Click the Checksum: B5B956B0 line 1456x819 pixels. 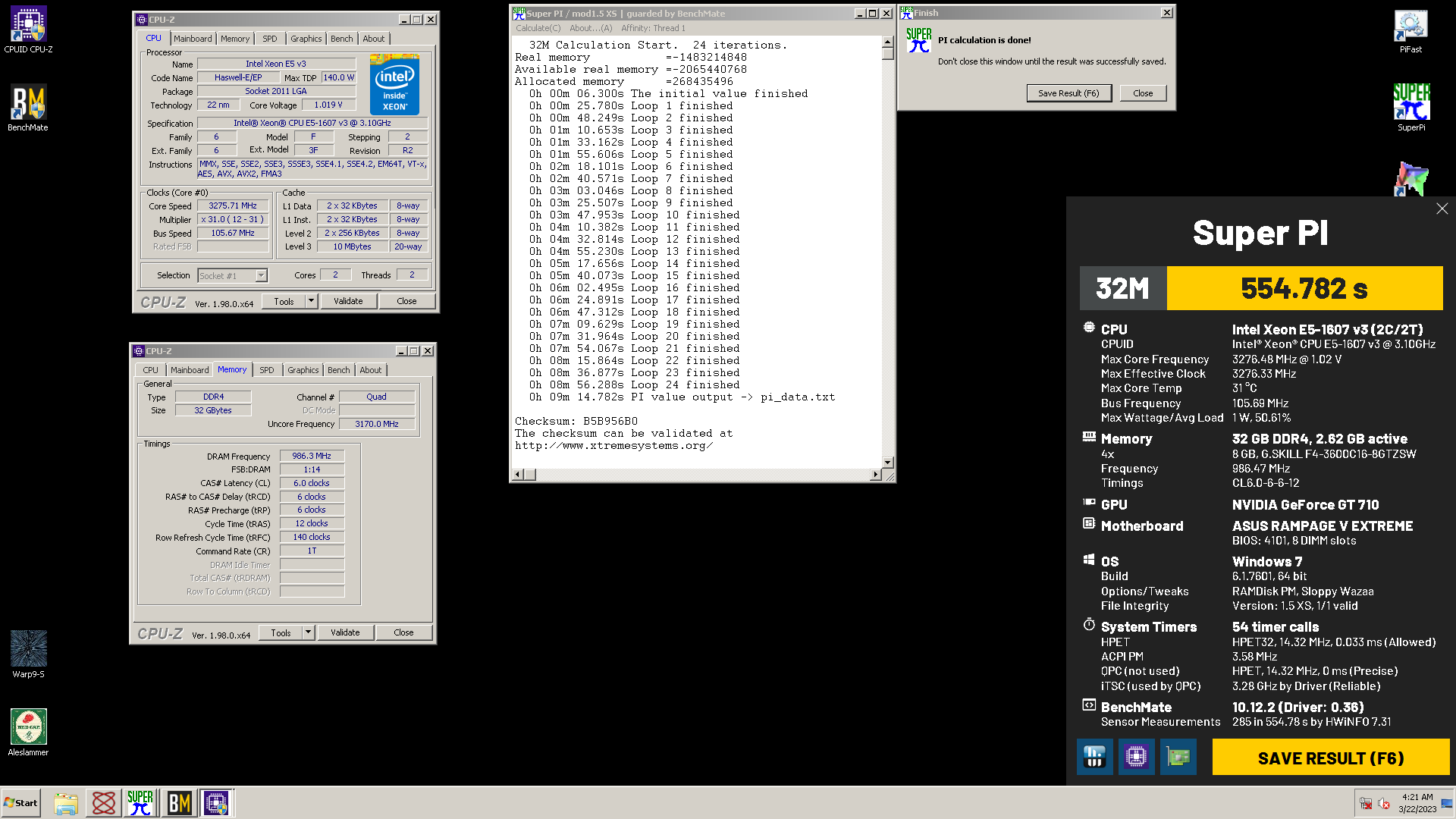(576, 421)
